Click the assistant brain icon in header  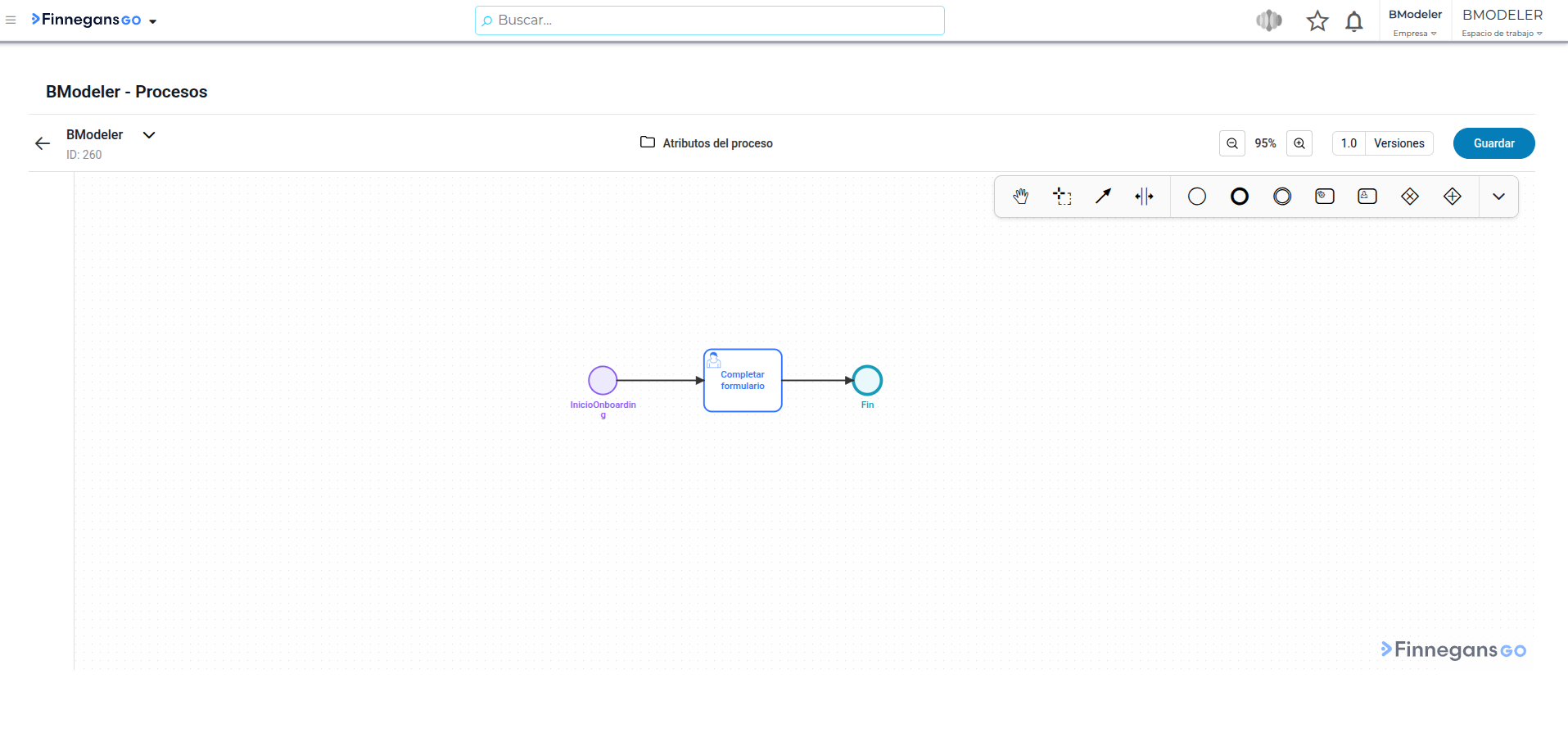[1268, 20]
